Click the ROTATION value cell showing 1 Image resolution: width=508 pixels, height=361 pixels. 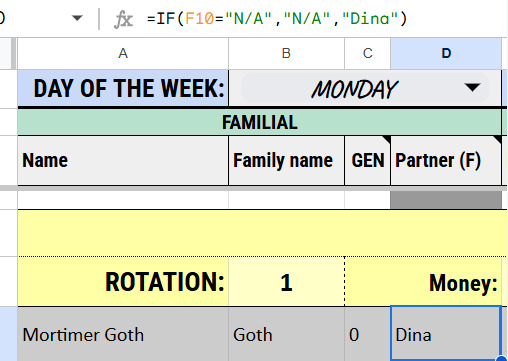point(286,282)
